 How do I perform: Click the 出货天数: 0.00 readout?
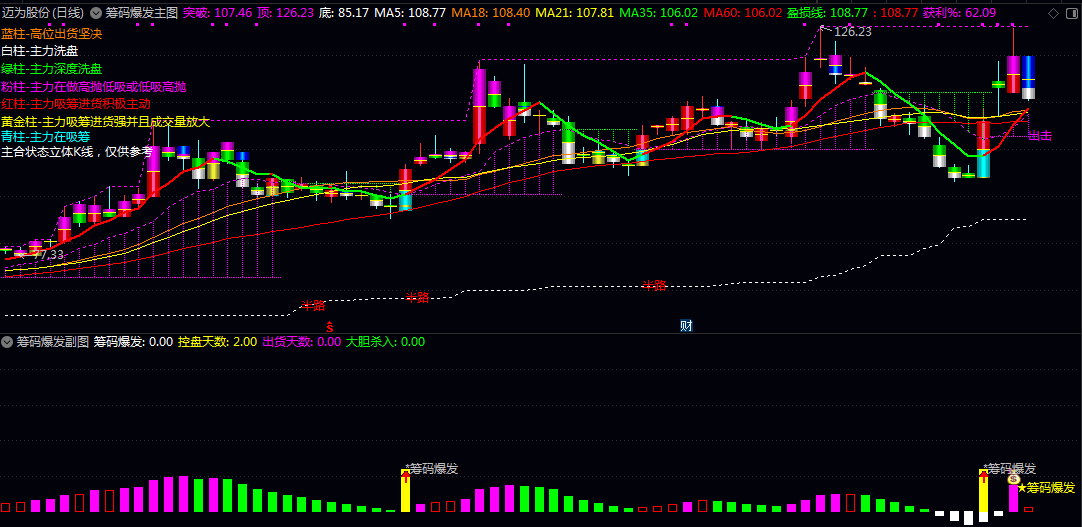(x=302, y=341)
